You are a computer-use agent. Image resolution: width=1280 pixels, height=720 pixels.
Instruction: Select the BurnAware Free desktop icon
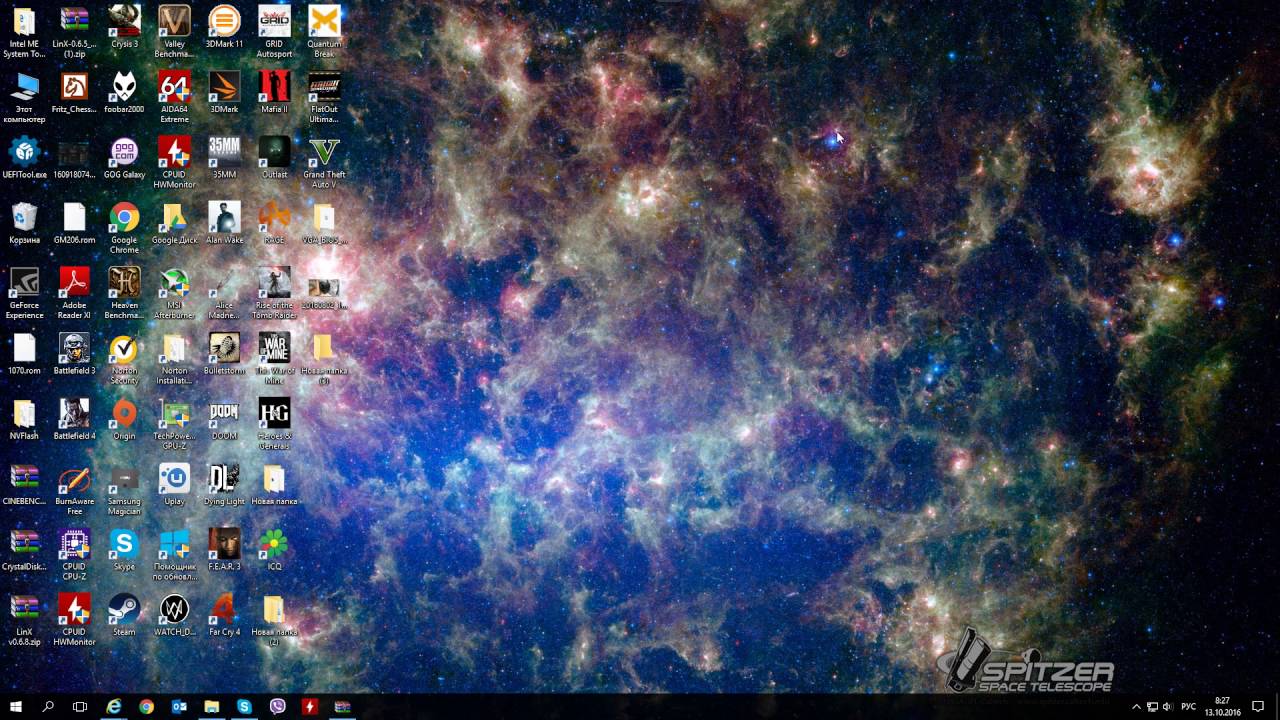[74, 490]
